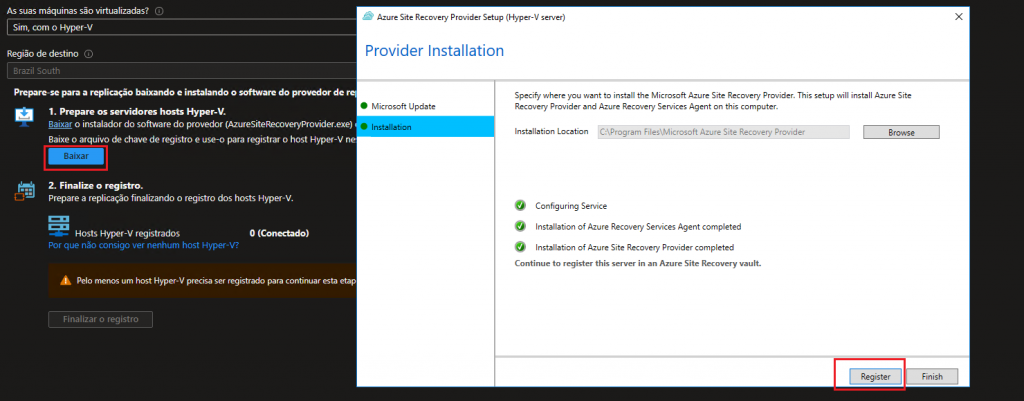
Task: Click the blue Baixar button
Action: (x=75, y=157)
